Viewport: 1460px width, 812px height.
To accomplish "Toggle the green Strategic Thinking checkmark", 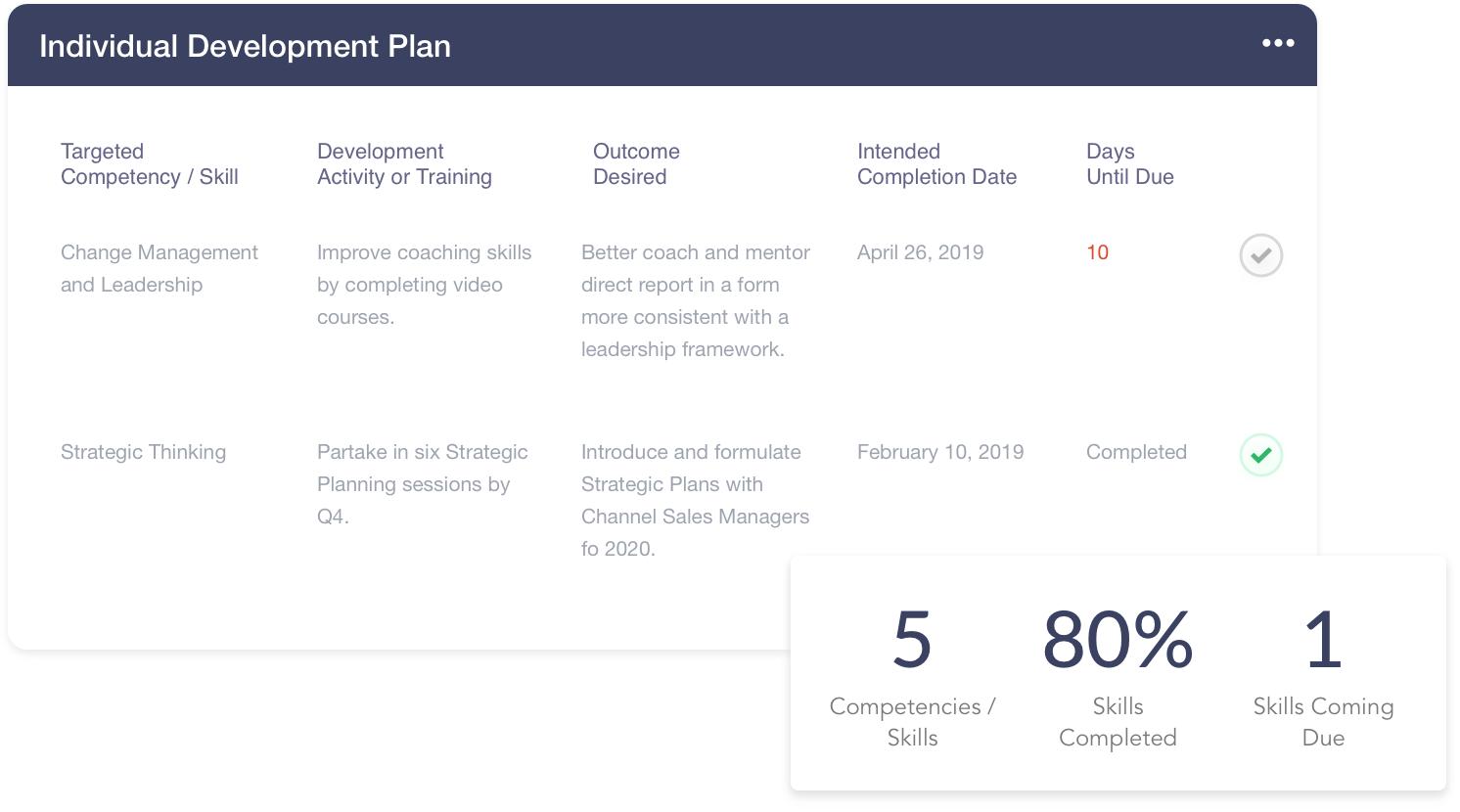I will pos(1261,455).
